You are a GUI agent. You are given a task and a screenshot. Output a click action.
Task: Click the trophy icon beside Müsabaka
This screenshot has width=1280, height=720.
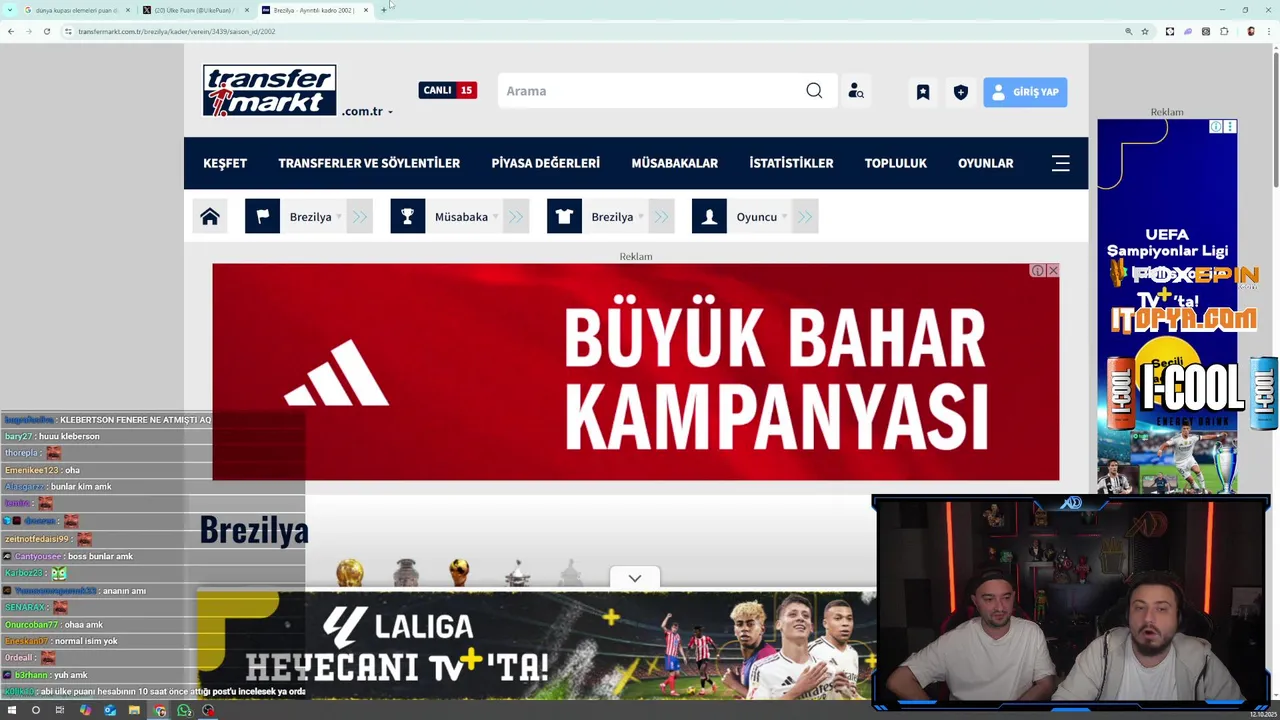(x=407, y=216)
